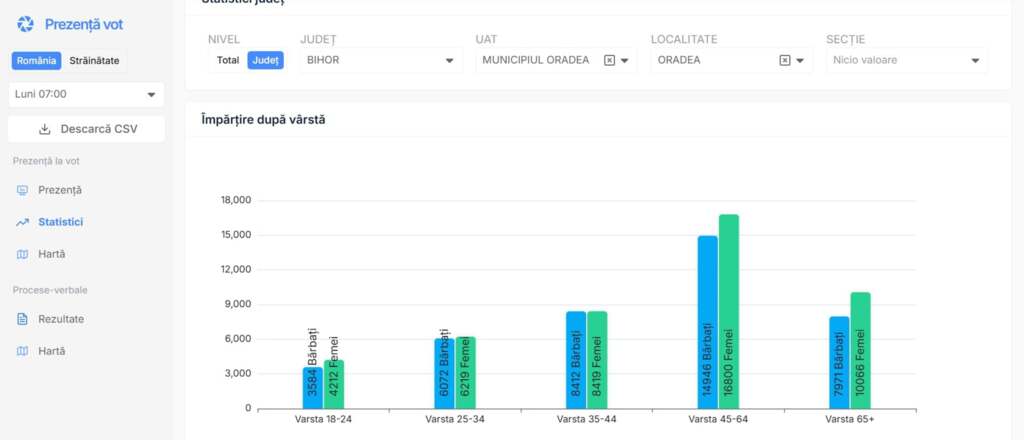Go to Rezultate in the sidebar

tap(60, 319)
